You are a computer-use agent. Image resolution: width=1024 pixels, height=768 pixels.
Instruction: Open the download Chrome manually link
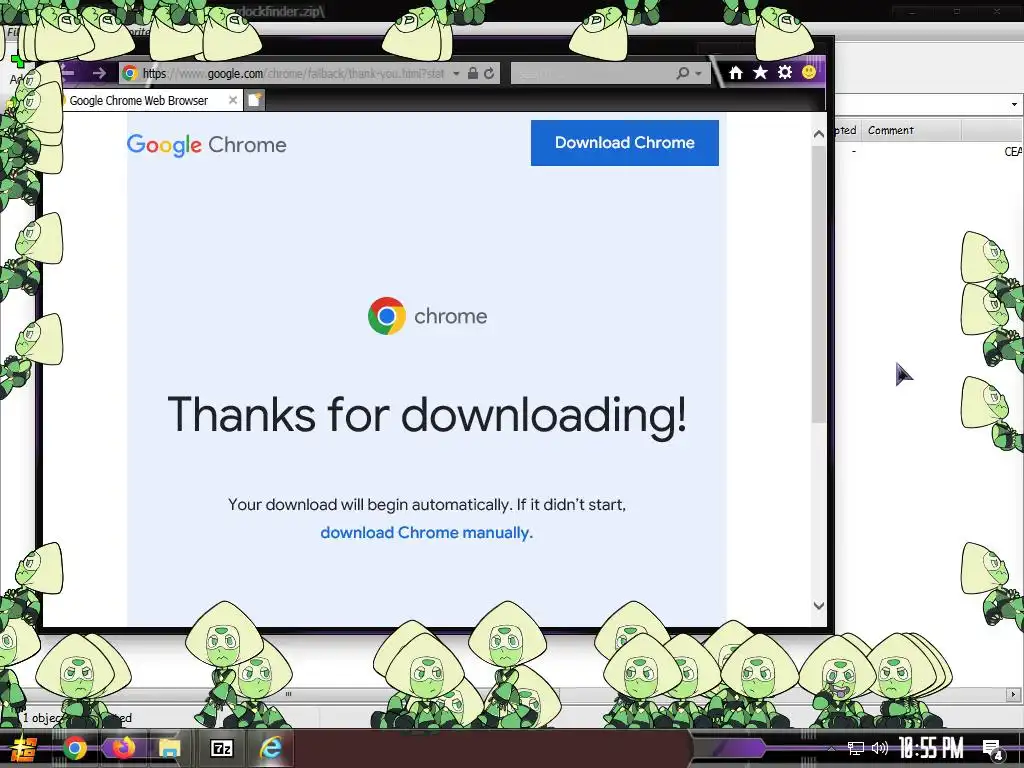pos(426,533)
